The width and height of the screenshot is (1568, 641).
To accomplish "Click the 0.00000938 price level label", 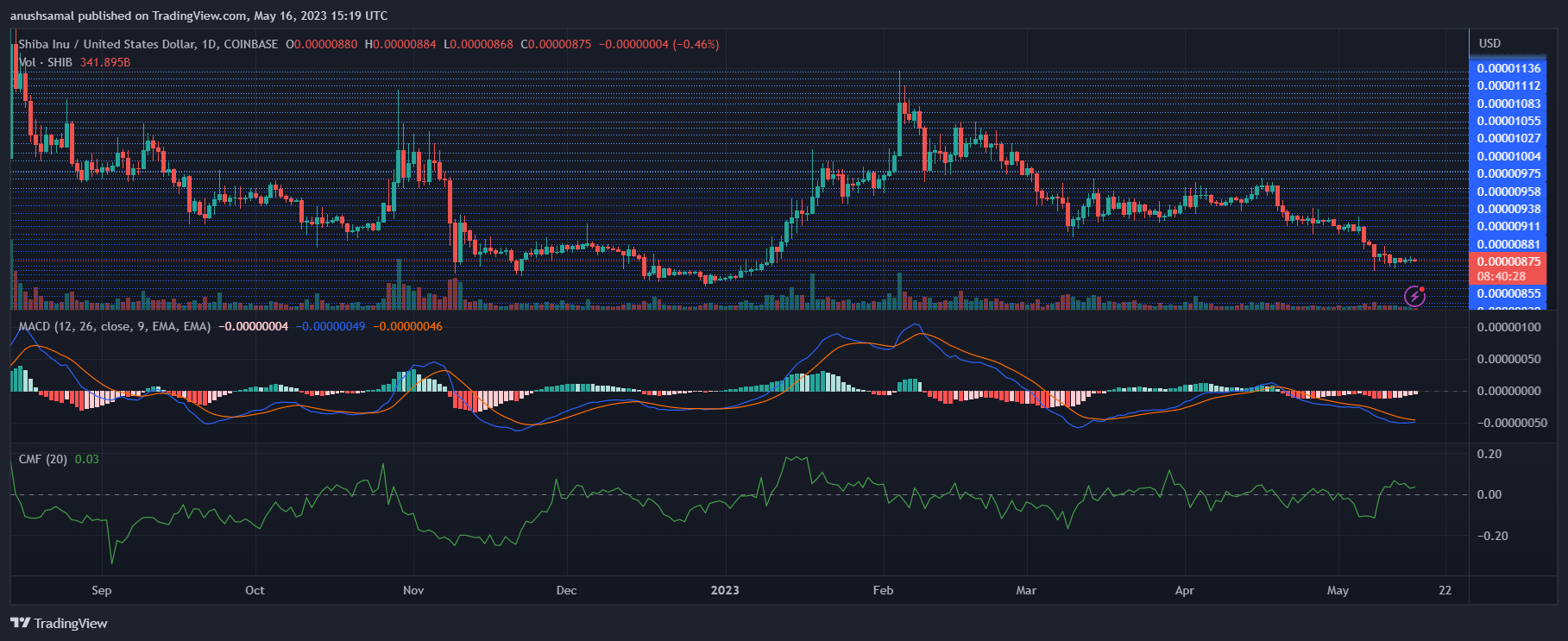I will (1508, 209).
